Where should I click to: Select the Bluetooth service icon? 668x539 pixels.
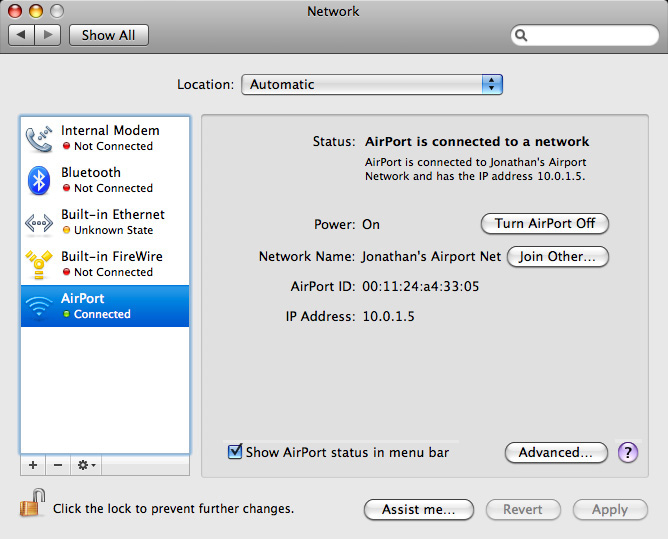(x=39, y=180)
